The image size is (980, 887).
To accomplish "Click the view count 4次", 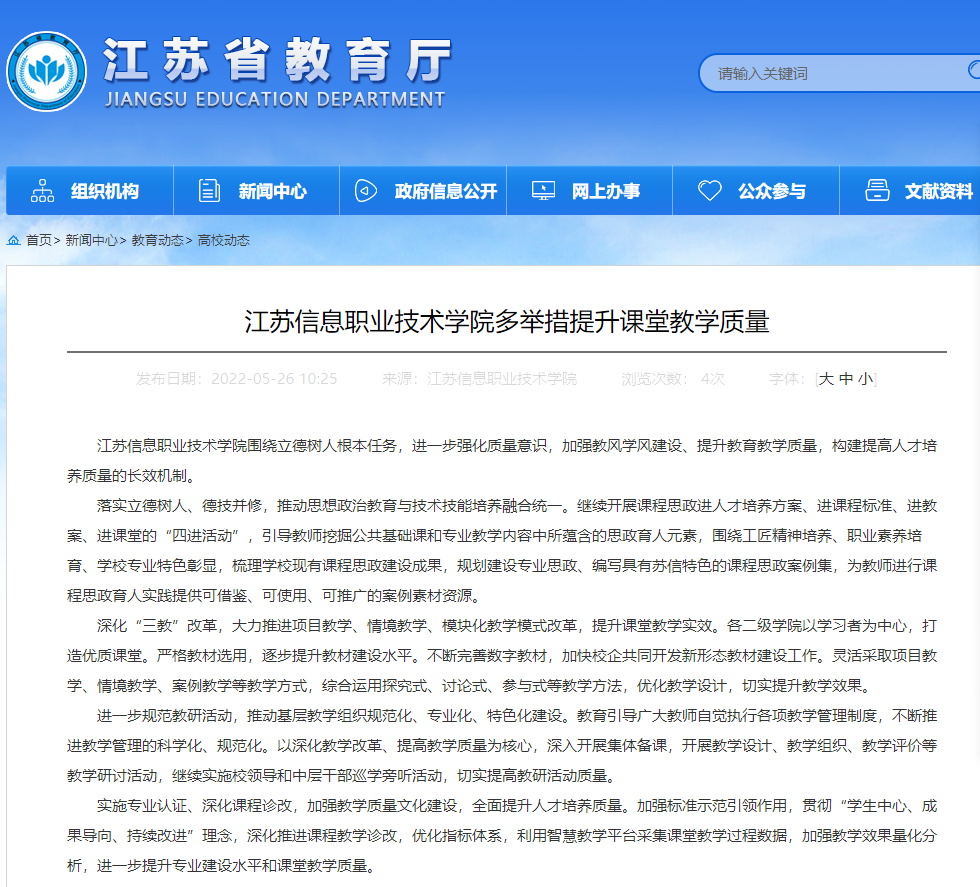I will tap(712, 379).
